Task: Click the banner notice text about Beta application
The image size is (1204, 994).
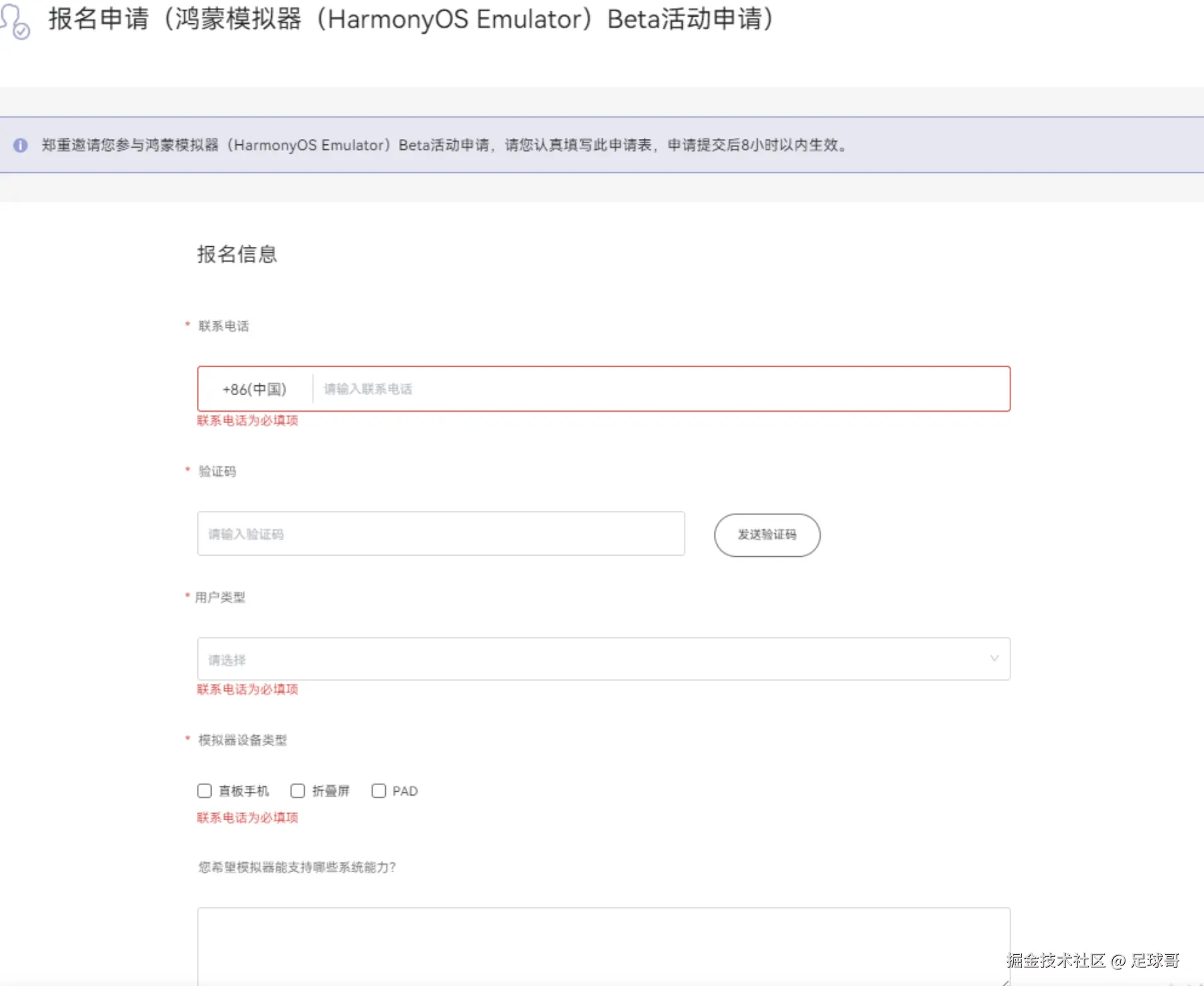Action: click(444, 145)
